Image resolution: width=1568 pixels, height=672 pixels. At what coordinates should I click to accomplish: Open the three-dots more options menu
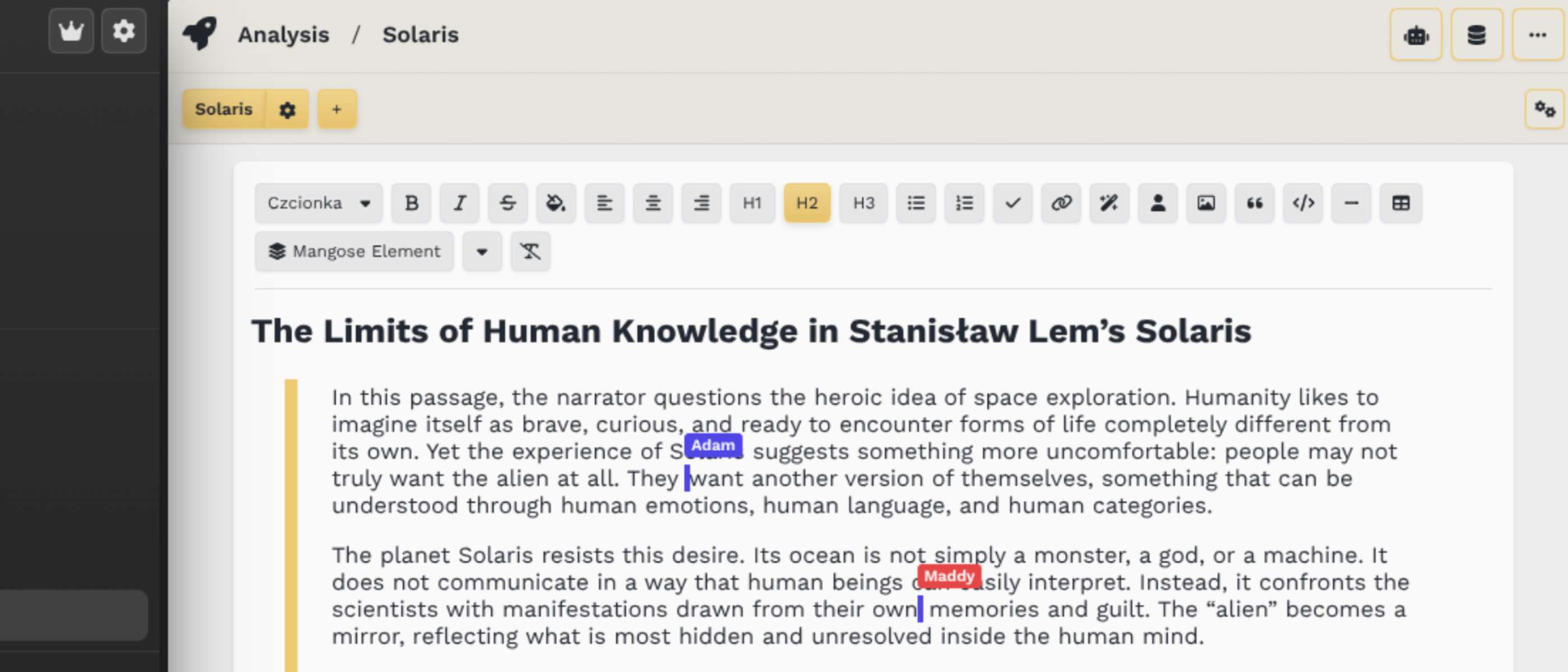pyautogui.click(x=1538, y=35)
